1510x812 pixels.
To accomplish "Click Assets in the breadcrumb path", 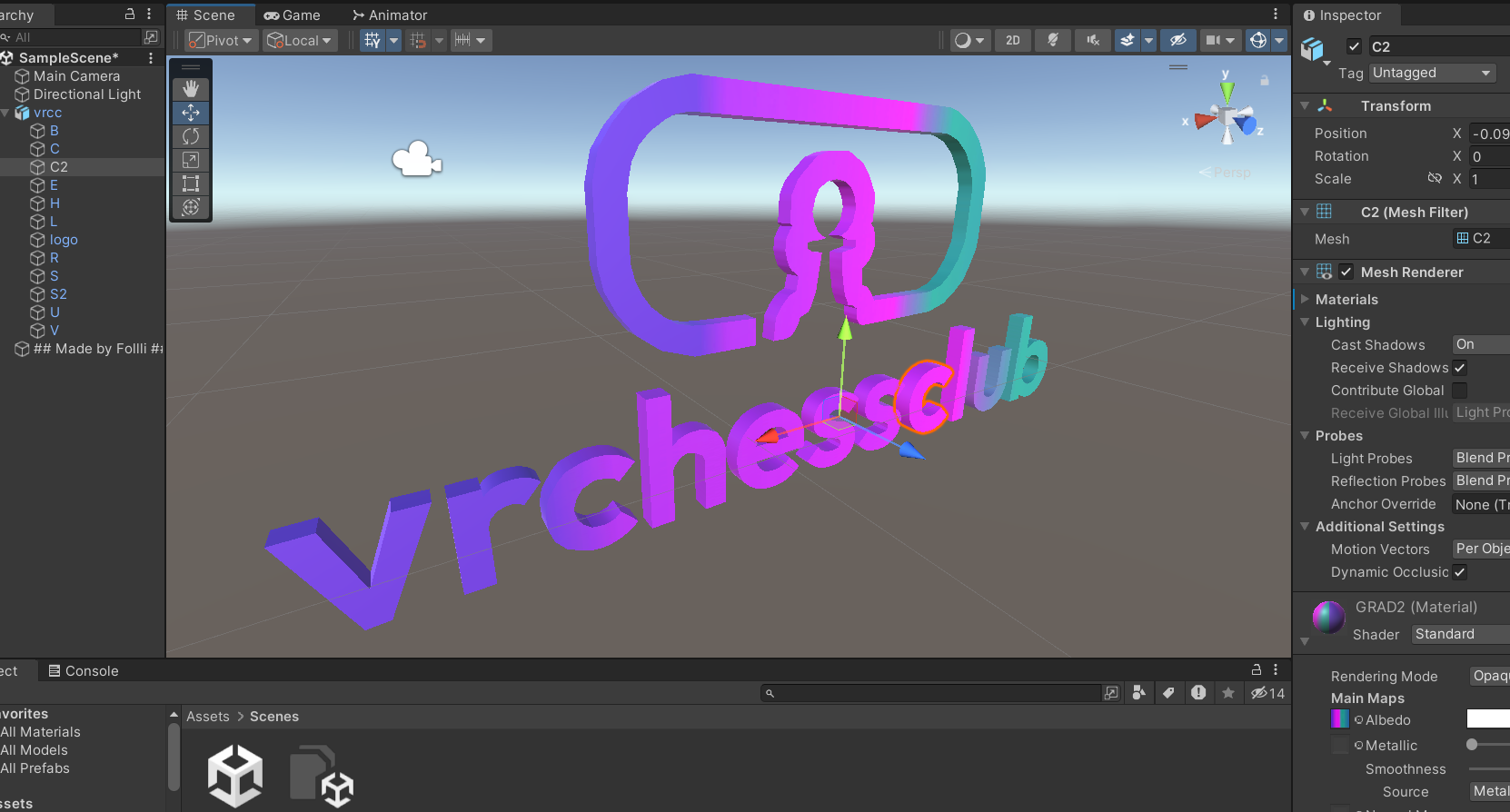I will (208, 717).
